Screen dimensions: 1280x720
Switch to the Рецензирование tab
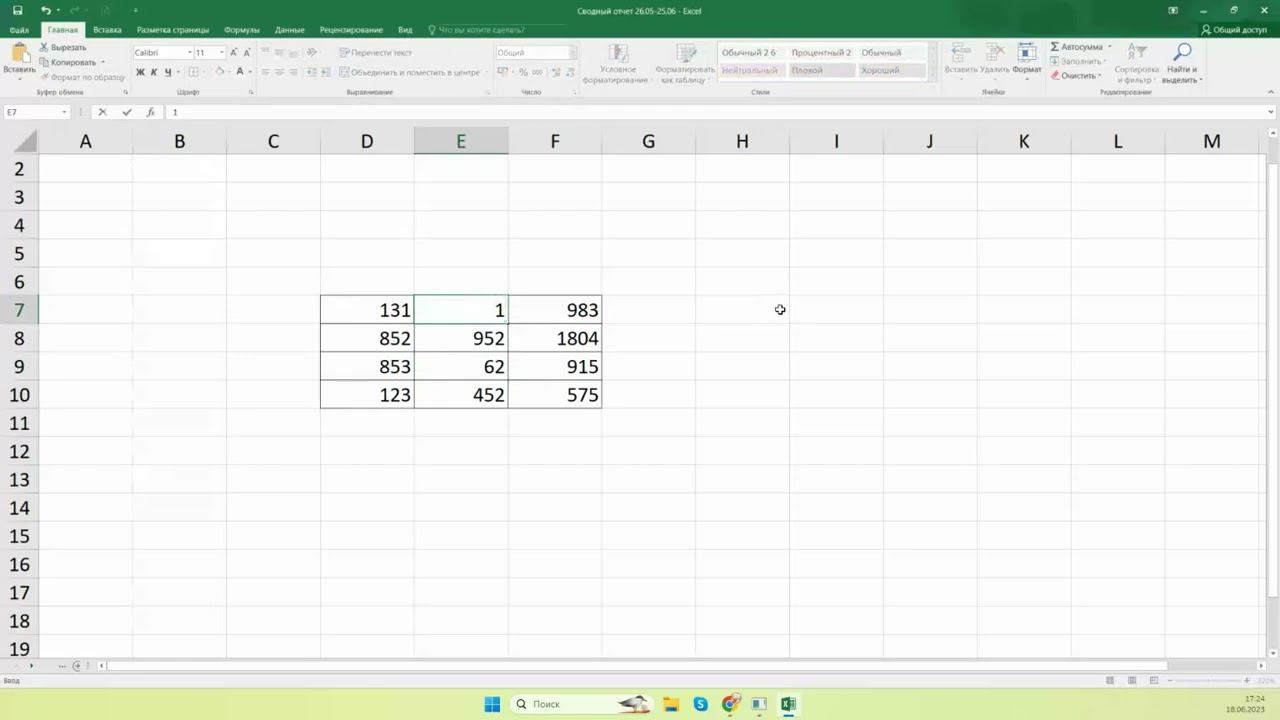tap(351, 30)
